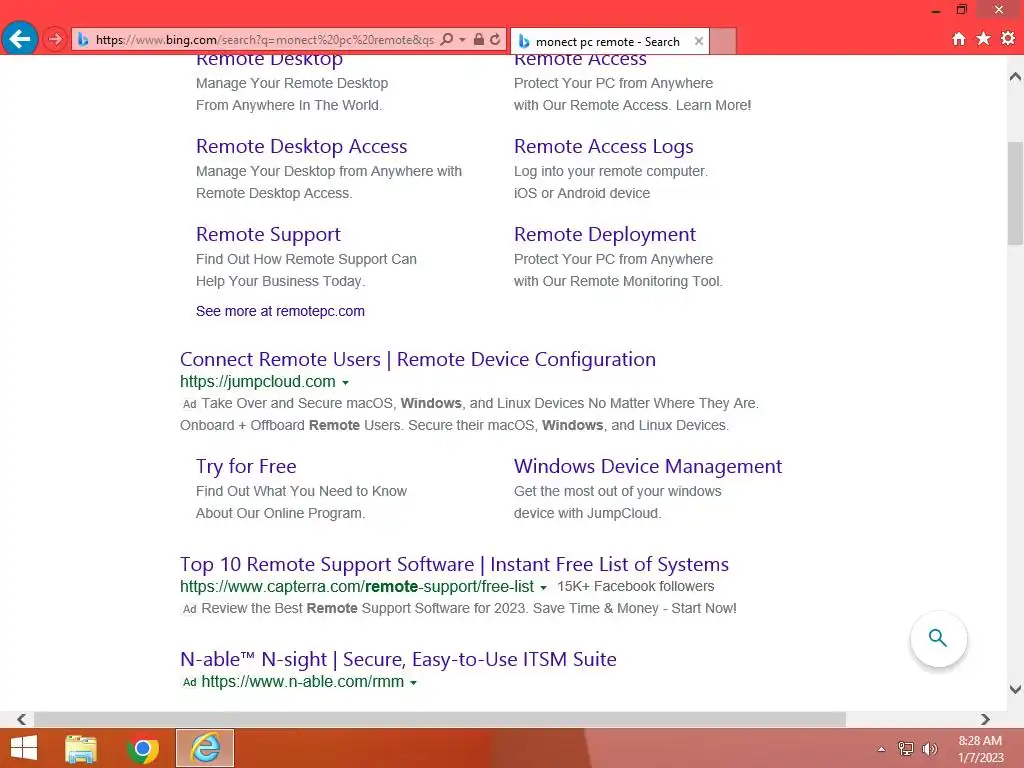
Task: Click 'Get the most out of your windows' text
Action: [x=618, y=491]
